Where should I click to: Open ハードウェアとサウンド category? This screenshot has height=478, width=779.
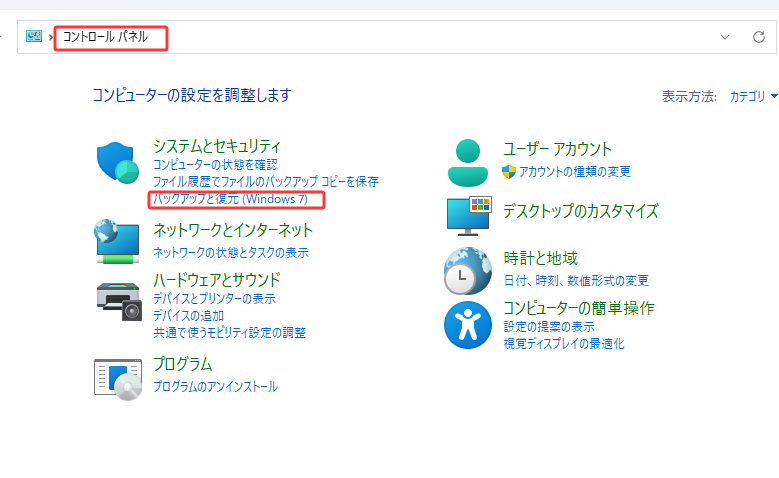[217, 280]
